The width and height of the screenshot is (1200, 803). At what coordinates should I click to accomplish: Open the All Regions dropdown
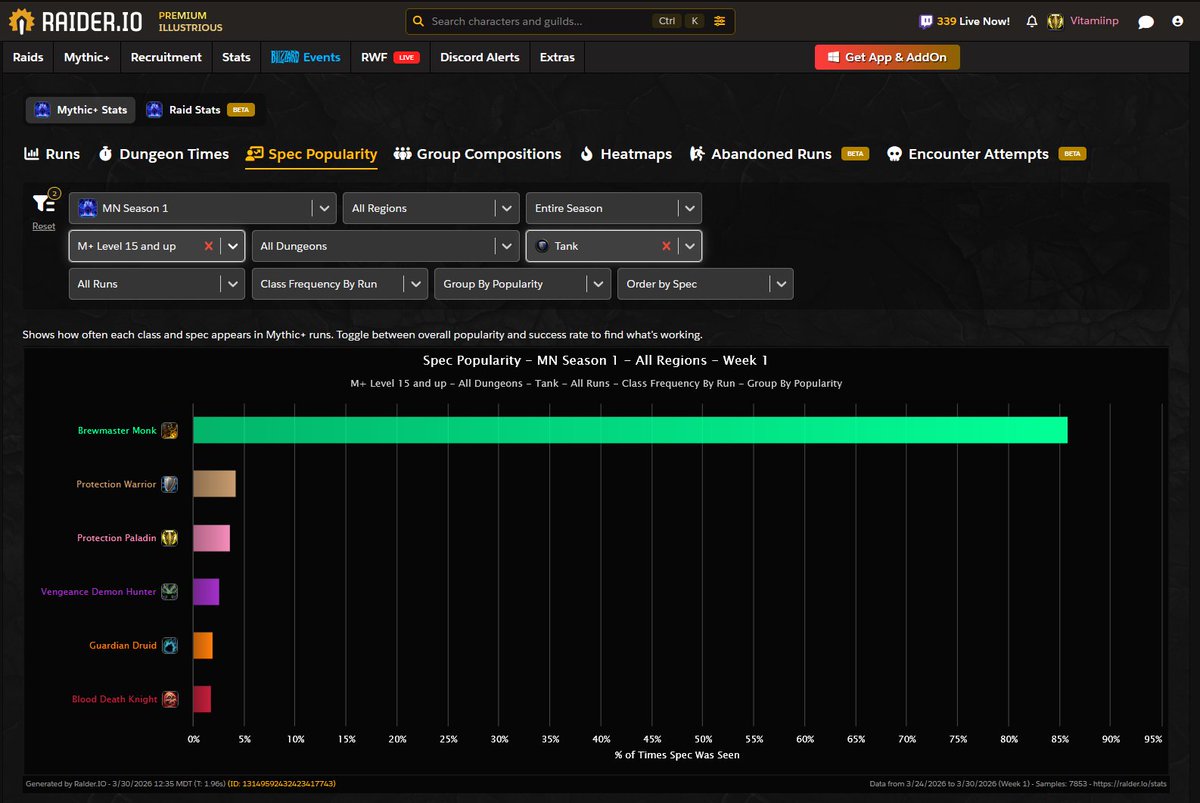[x=431, y=208]
